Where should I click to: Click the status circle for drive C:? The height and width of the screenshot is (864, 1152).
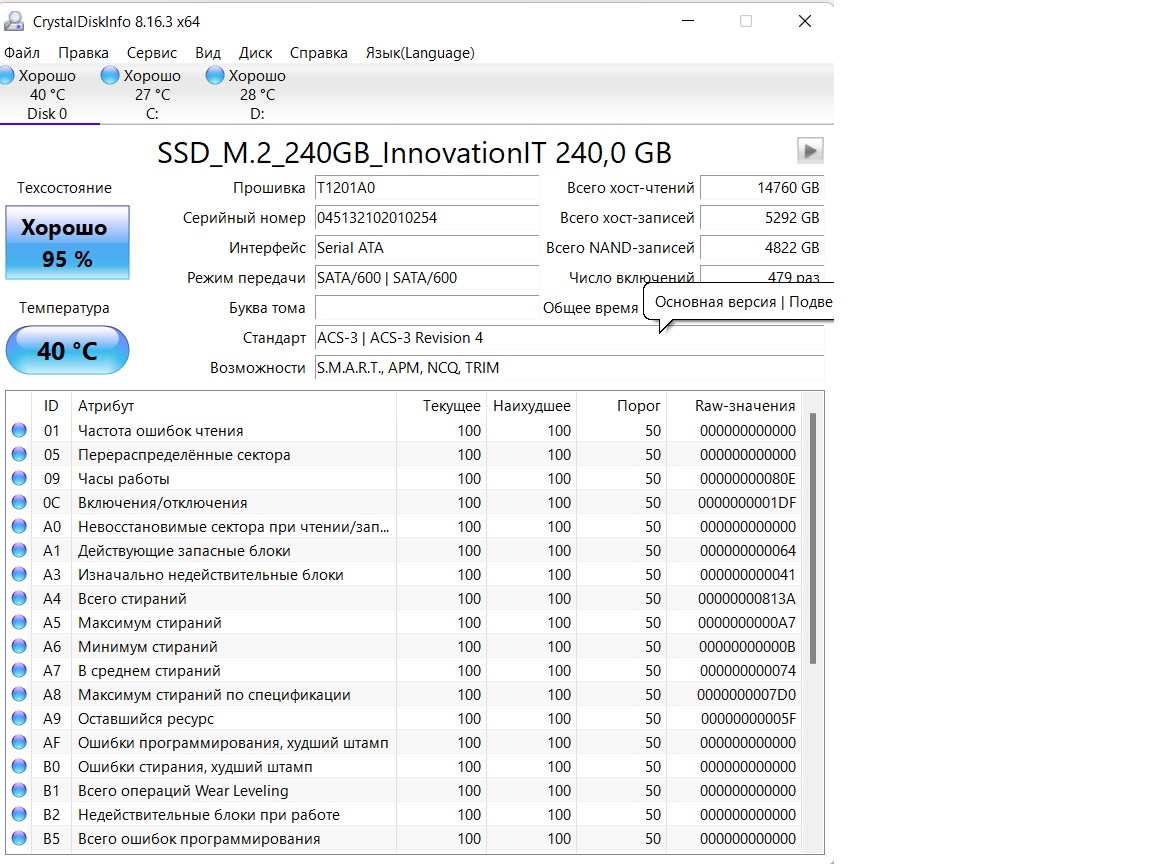point(109,75)
